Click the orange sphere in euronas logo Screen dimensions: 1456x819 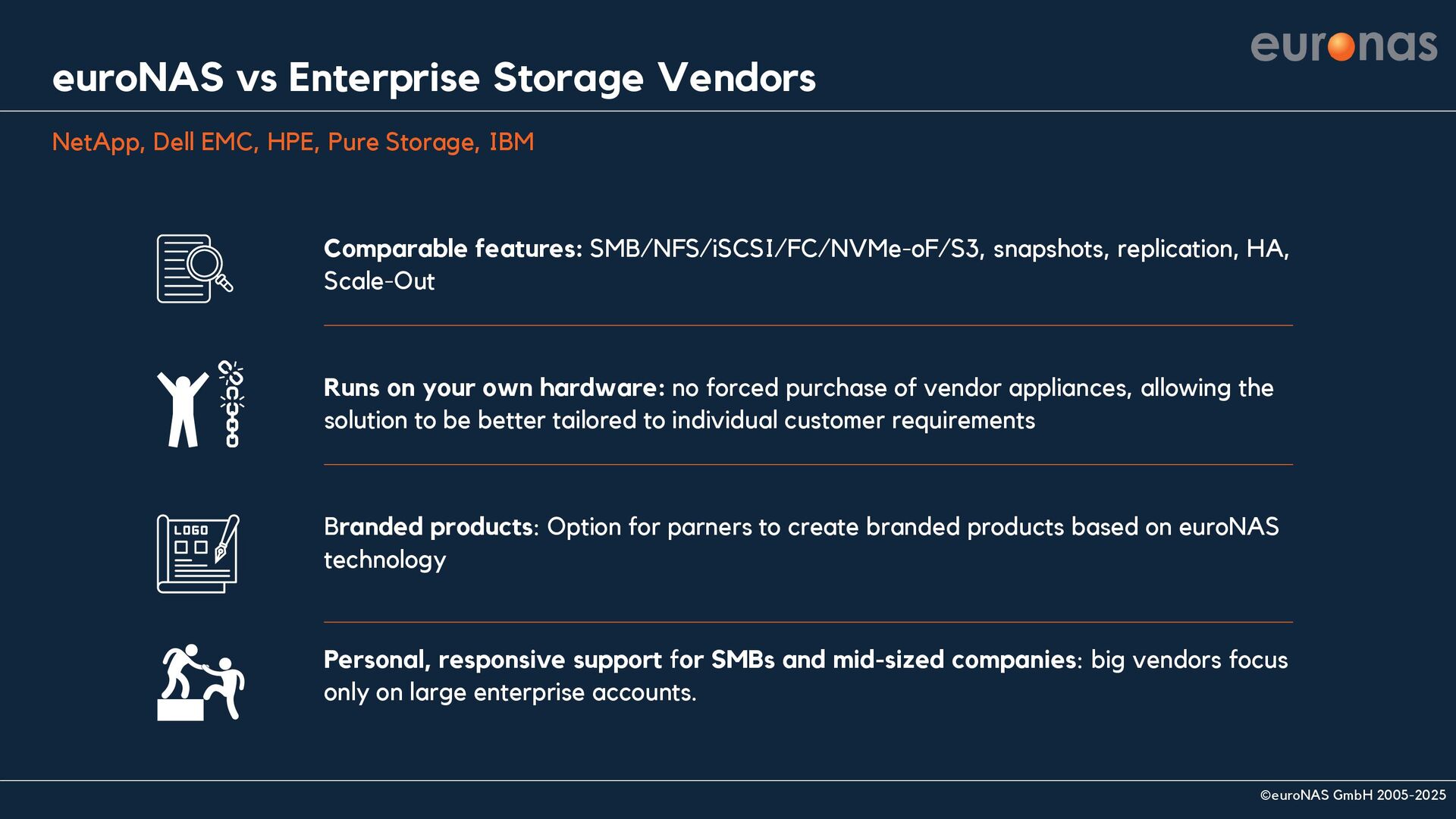coord(1341,46)
